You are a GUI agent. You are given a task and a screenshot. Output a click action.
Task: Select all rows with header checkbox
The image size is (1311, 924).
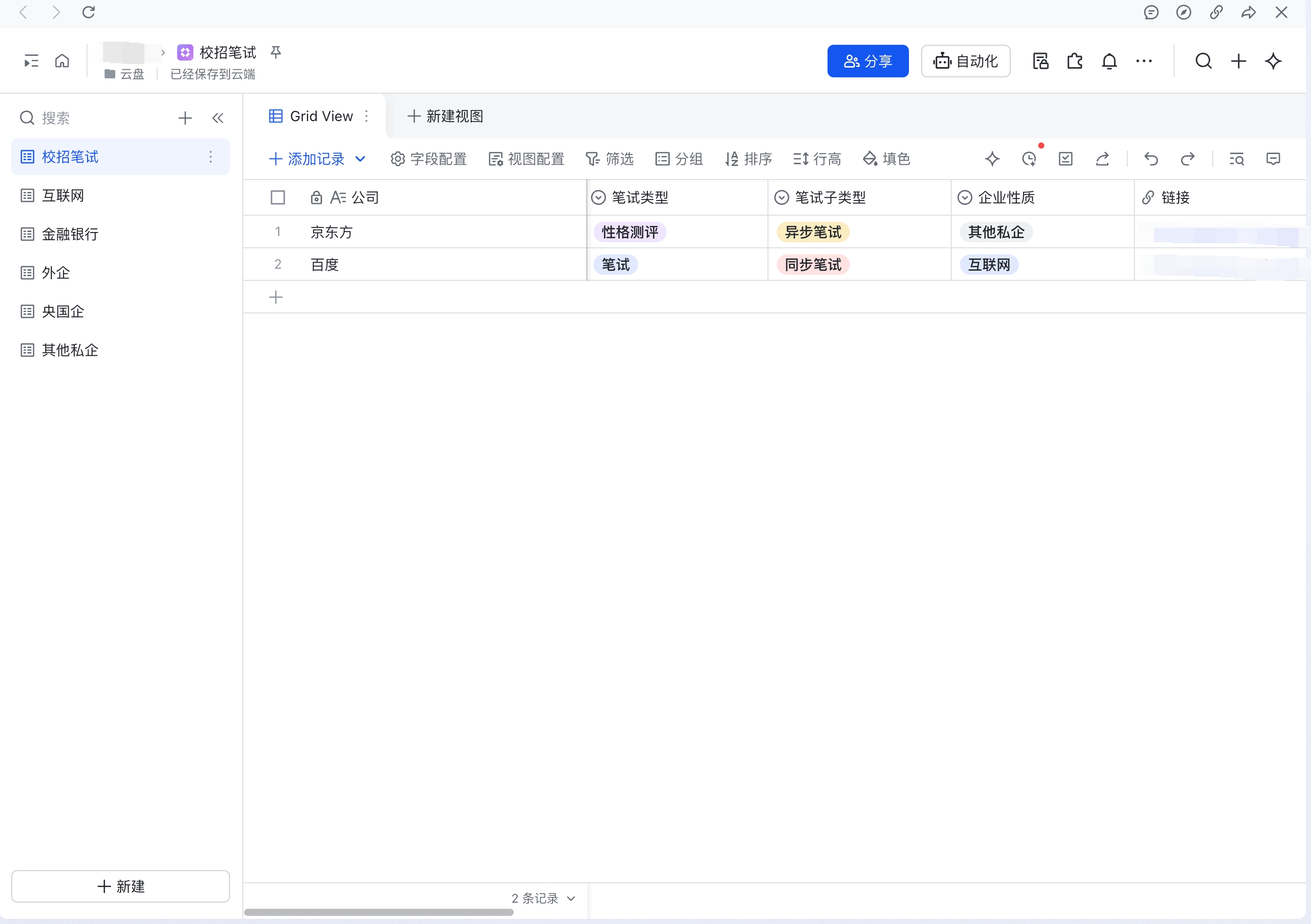(x=278, y=197)
